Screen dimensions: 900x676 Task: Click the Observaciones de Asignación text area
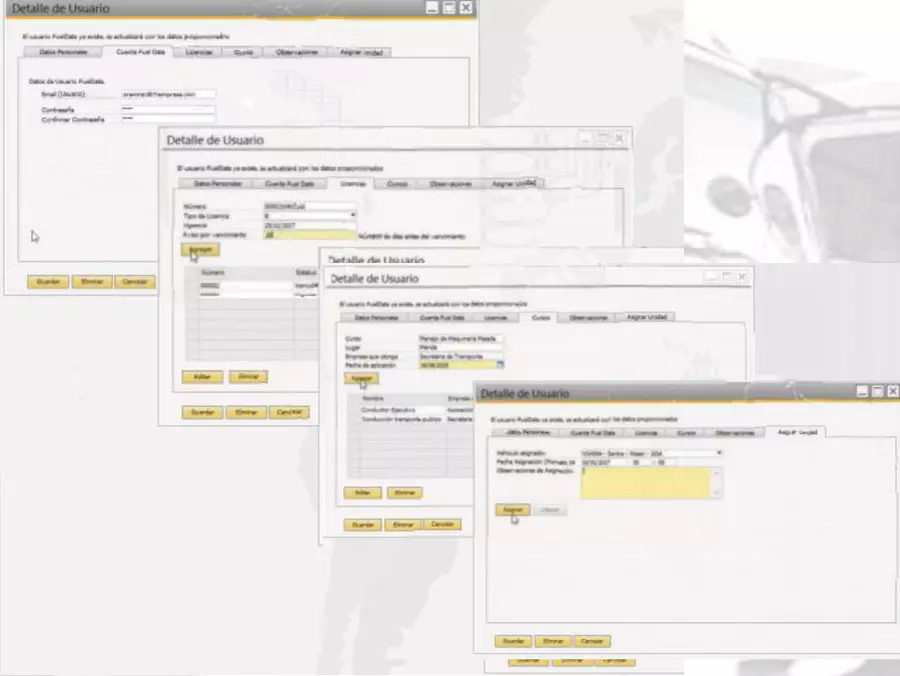tap(645, 482)
